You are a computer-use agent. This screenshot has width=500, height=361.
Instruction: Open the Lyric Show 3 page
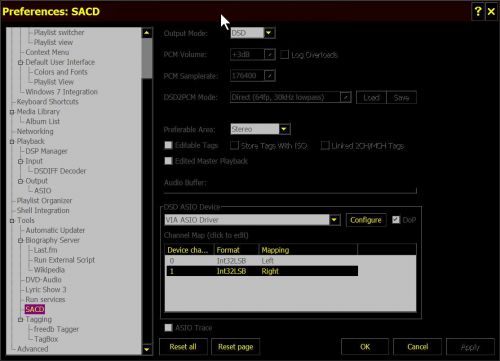46,290
